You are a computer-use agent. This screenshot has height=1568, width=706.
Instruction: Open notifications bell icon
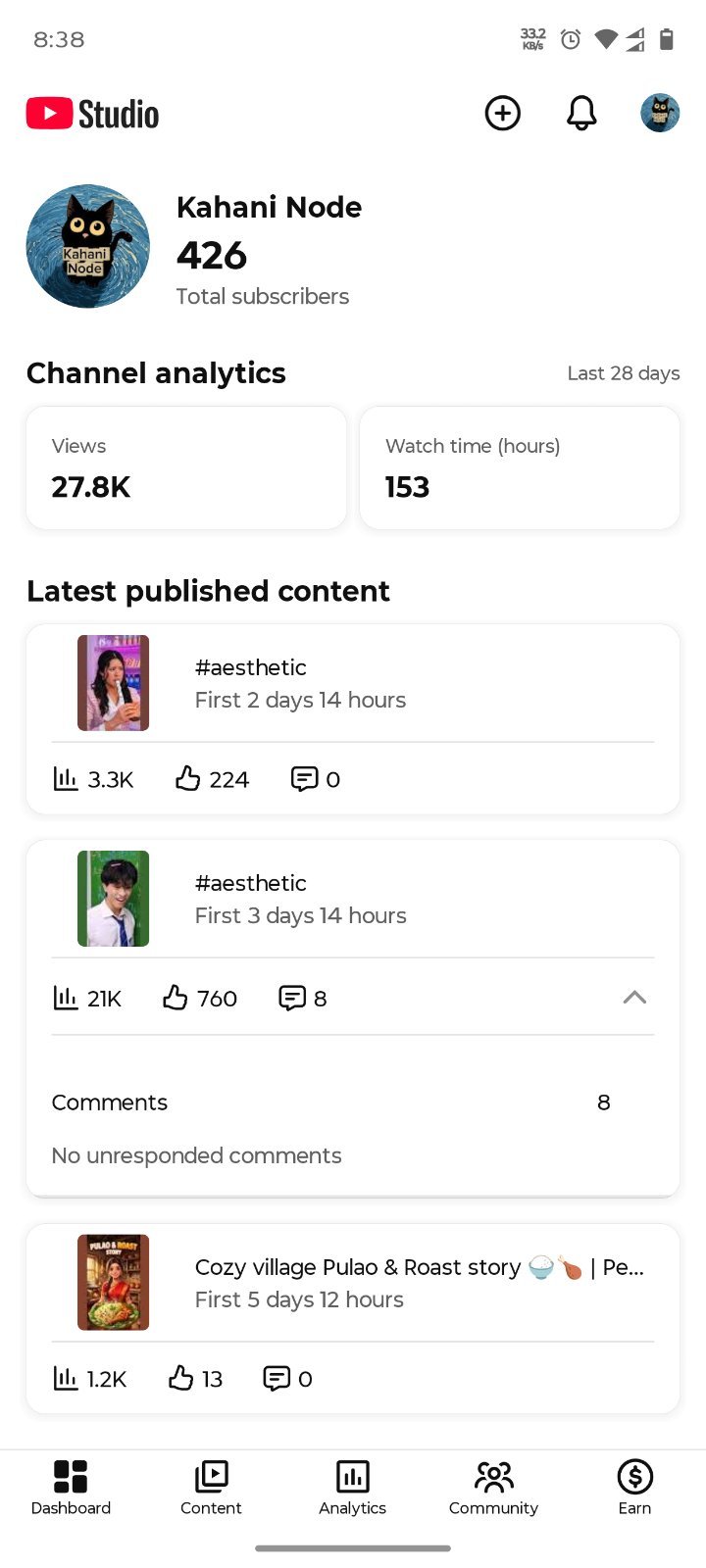point(581,114)
